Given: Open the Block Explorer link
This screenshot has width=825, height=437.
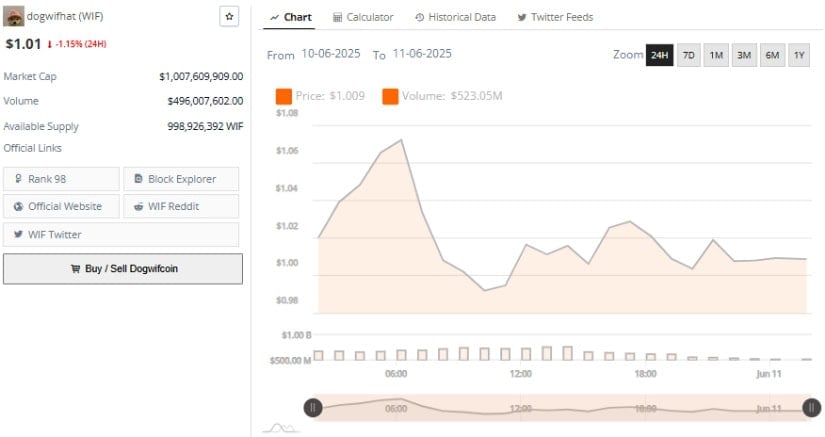Looking at the screenshot, I should coord(181,179).
